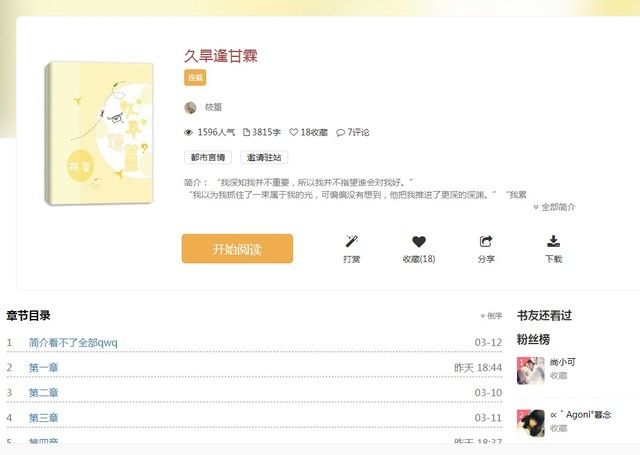Open chapter 第二章
This screenshot has width=640, height=455.
[43, 393]
